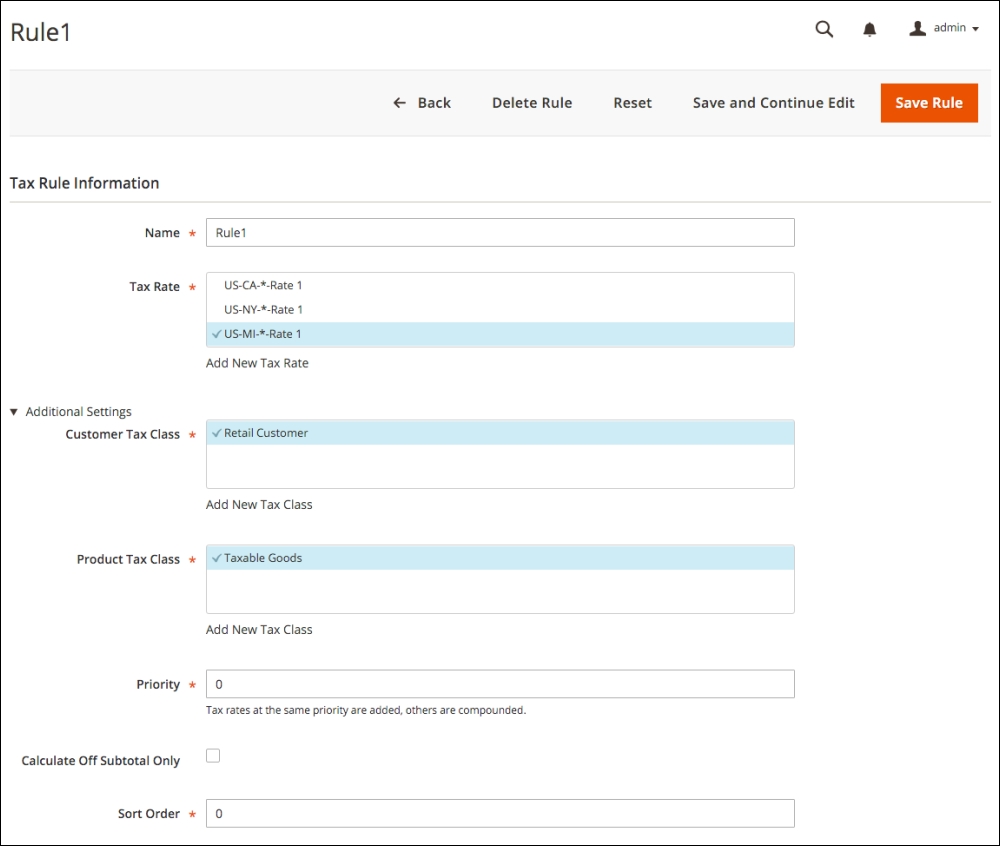Toggle Retail Customer tax class selection
Viewport: 1000px width, 846px height.
click(x=266, y=433)
